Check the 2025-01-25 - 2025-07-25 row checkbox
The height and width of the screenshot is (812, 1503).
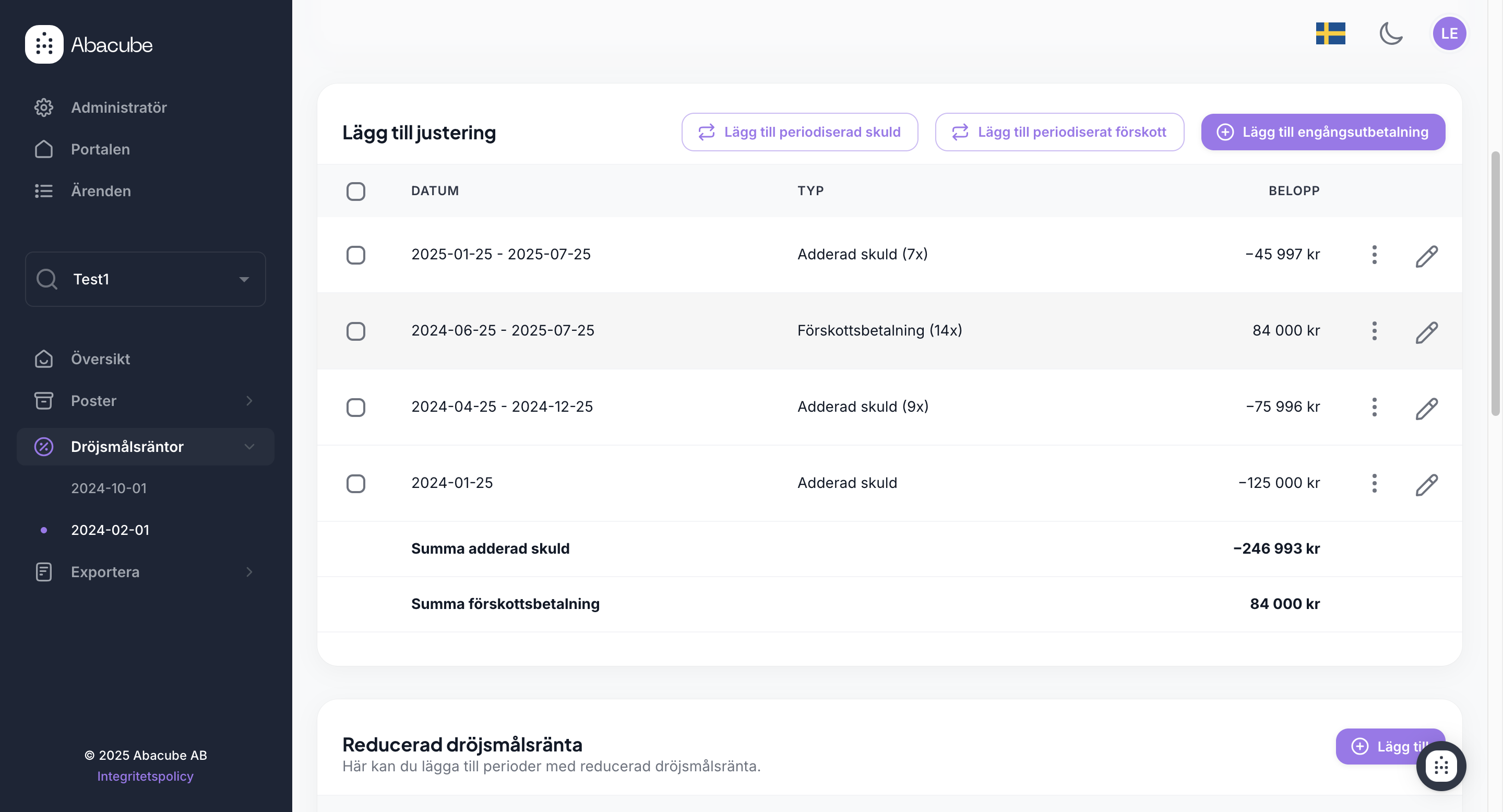355,255
